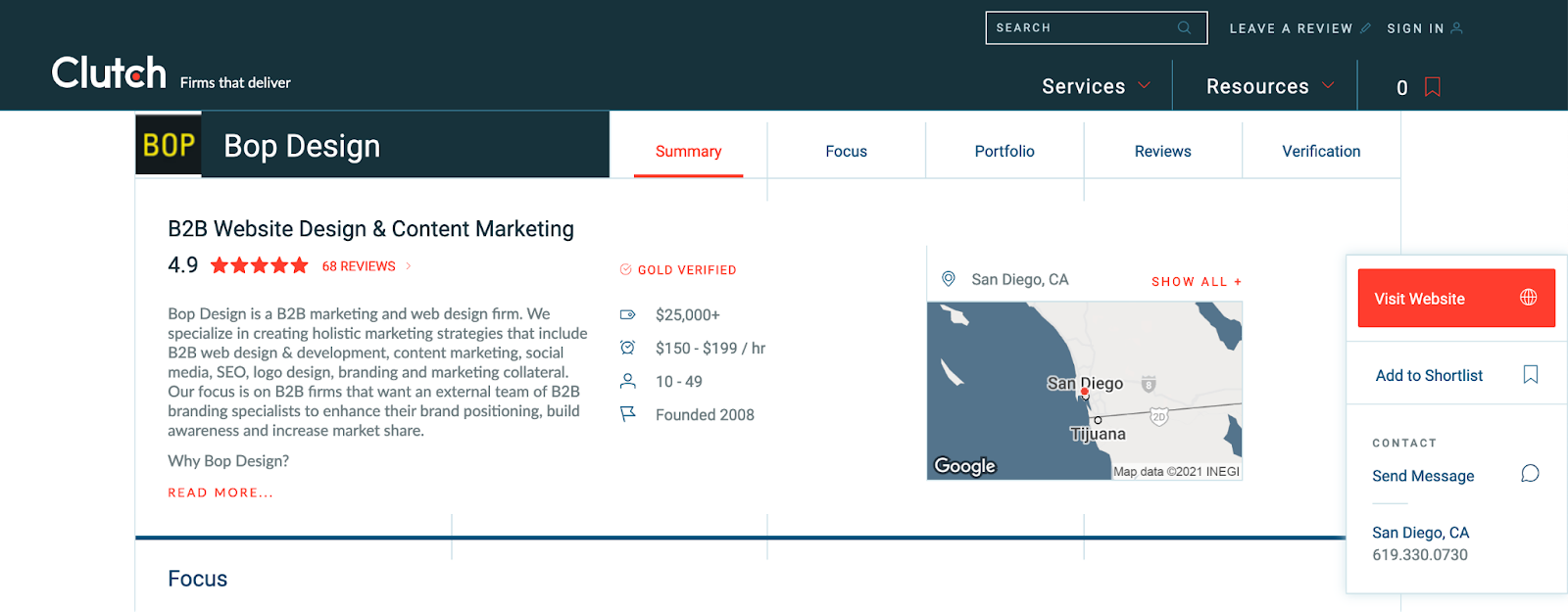Click the San Diego, CA location above map

(x=1020, y=280)
